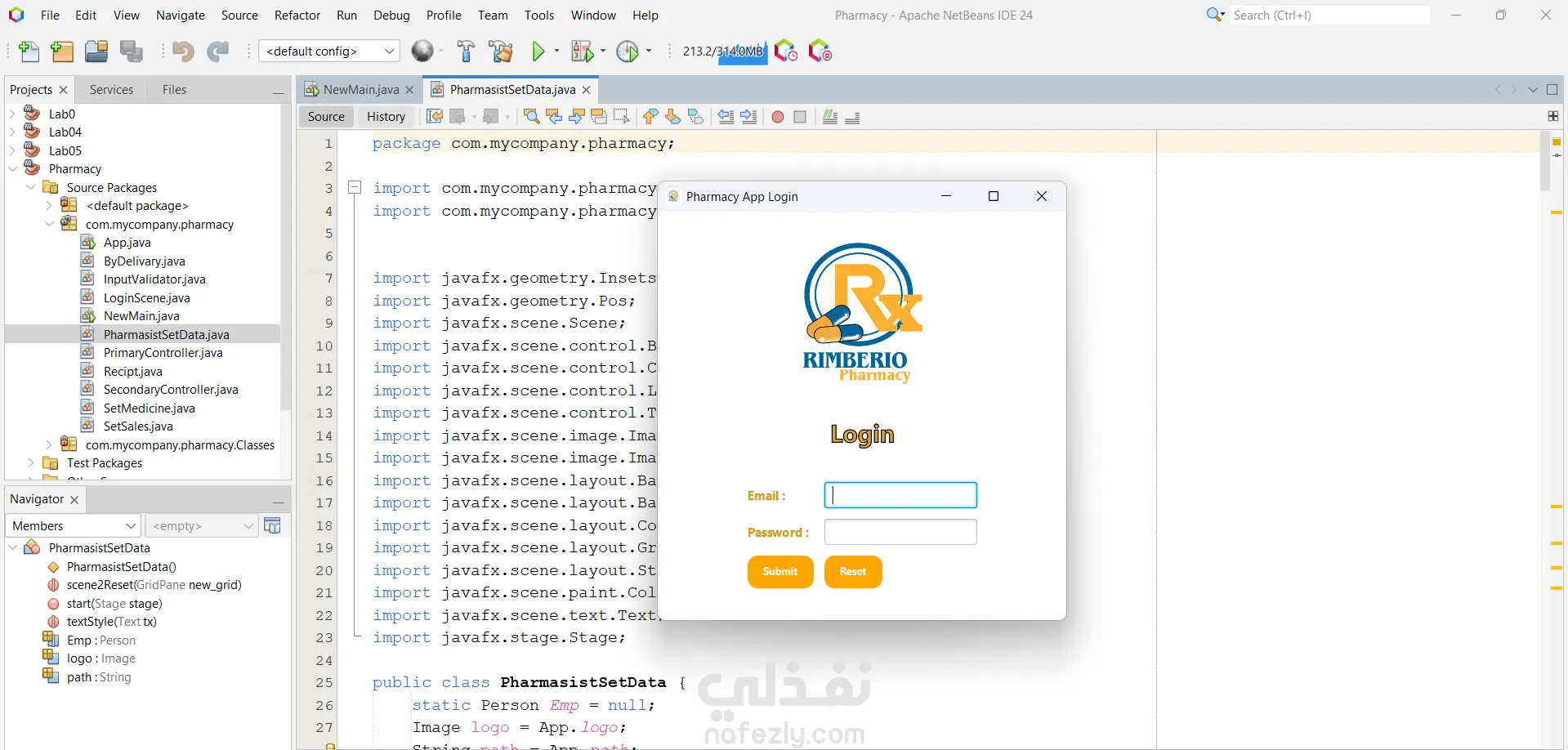1568x750 pixels.
Task: Click the Redo arrow icon
Action: click(x=217, y=51)
